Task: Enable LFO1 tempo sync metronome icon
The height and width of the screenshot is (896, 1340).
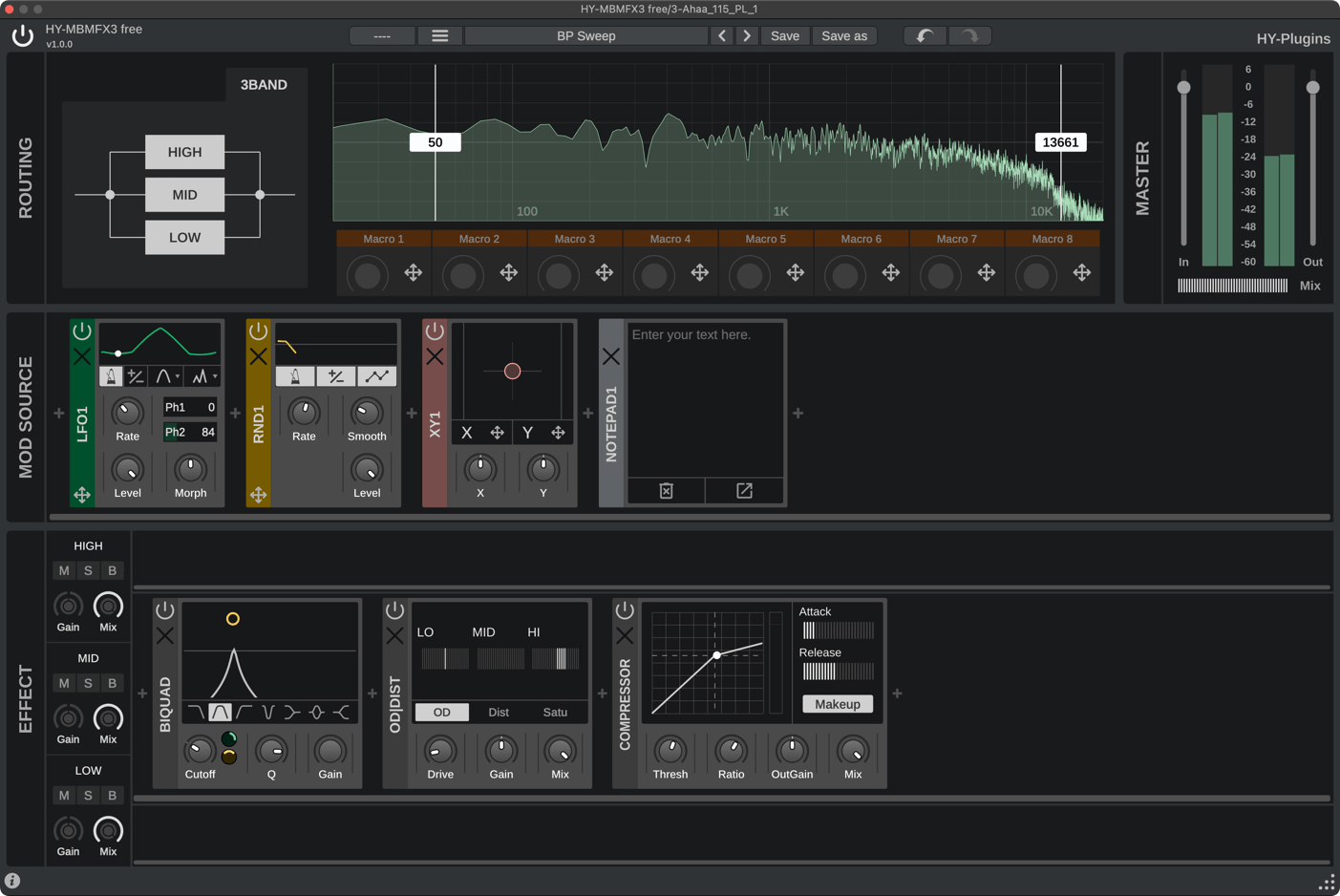Action: [111, 376]
